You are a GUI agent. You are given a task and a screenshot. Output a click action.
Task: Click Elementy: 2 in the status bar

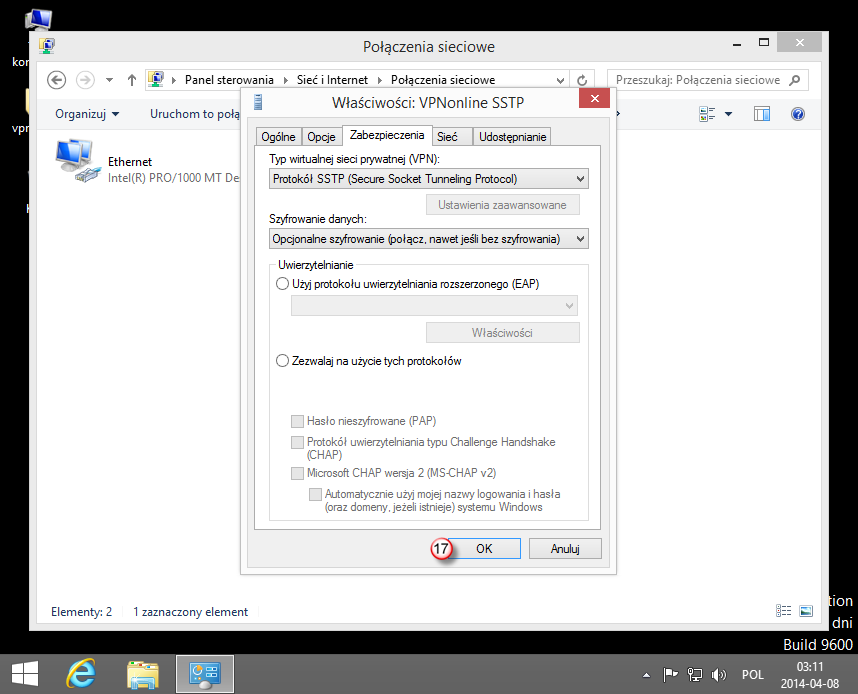(82, 612)
